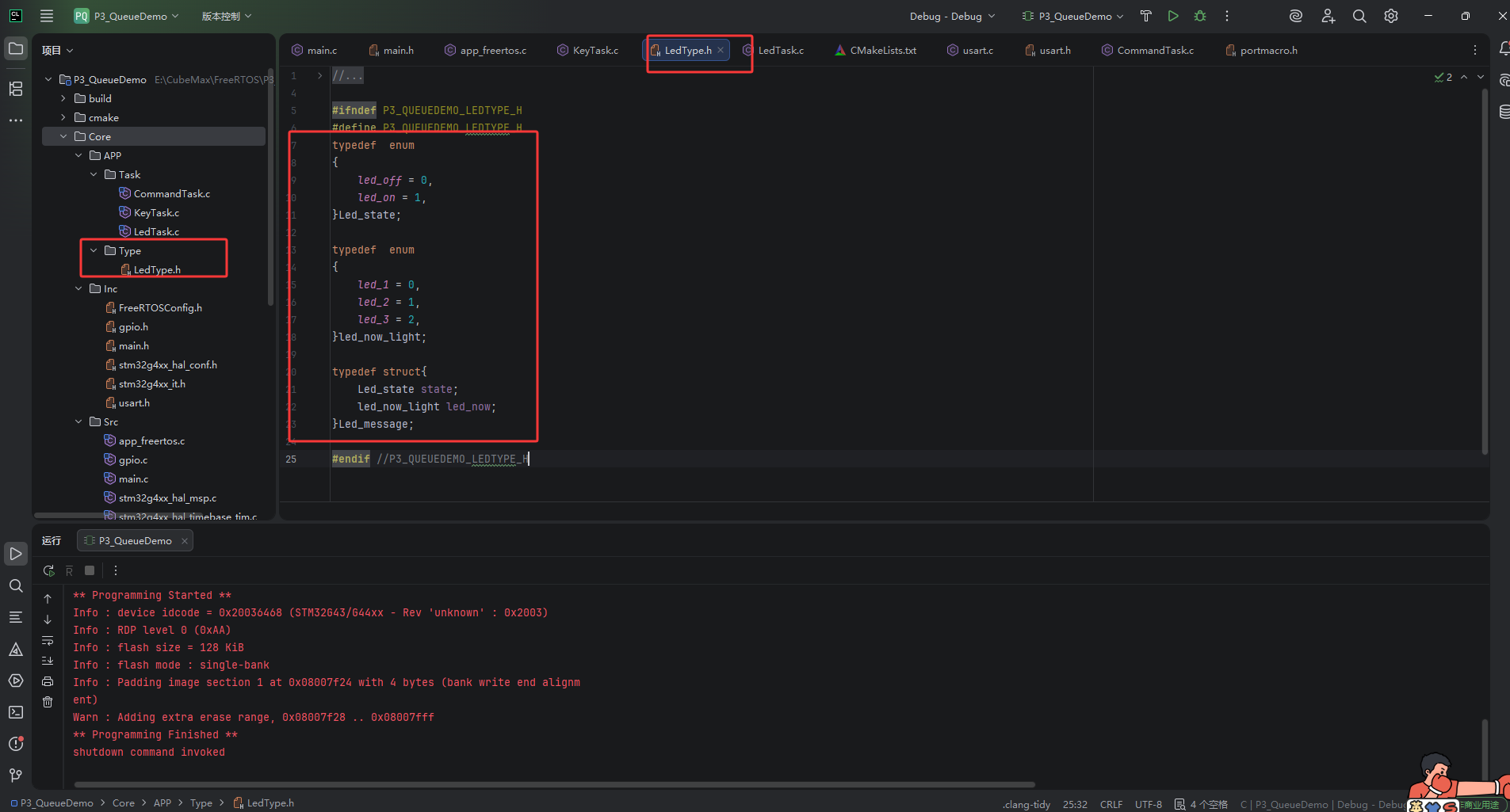Open gpio.c in project tree
Screen dimensions: 1510x812
(126, 459)
